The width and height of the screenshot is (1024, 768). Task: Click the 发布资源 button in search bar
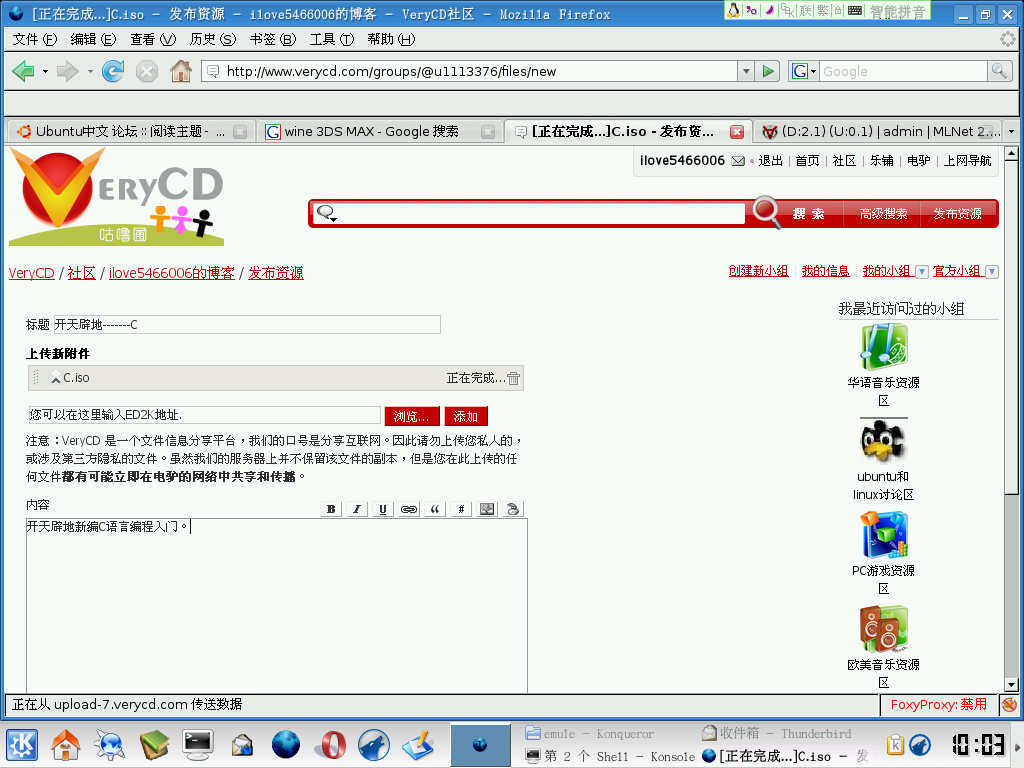click(x=957, y=214)
